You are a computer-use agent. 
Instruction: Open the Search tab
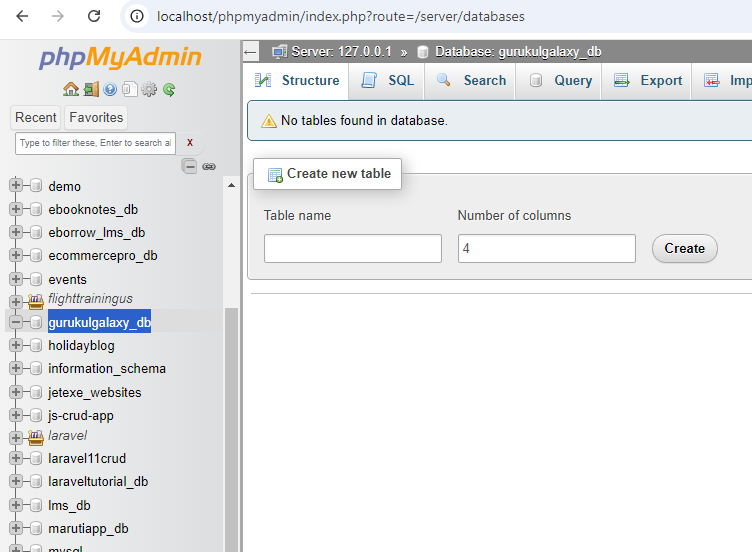tap(470, 81)
